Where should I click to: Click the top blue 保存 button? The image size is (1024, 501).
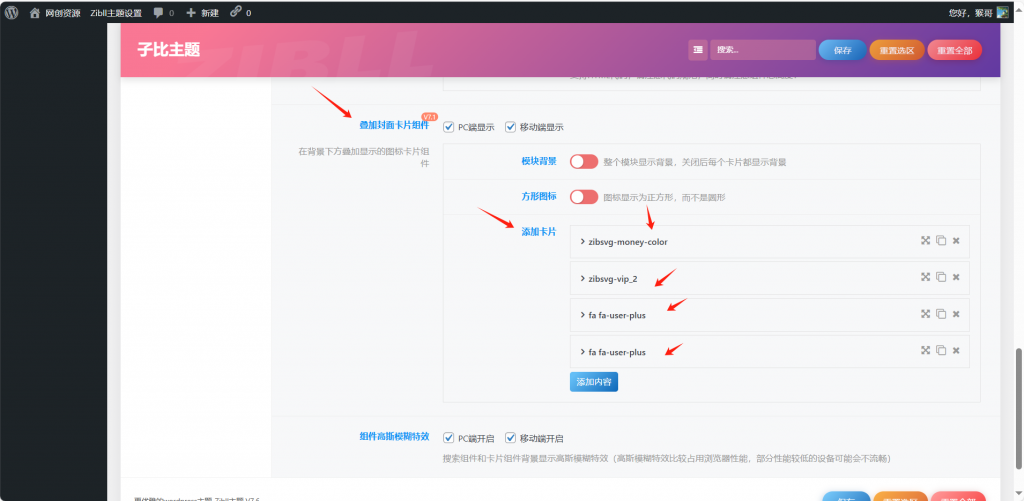pos(842,50)
